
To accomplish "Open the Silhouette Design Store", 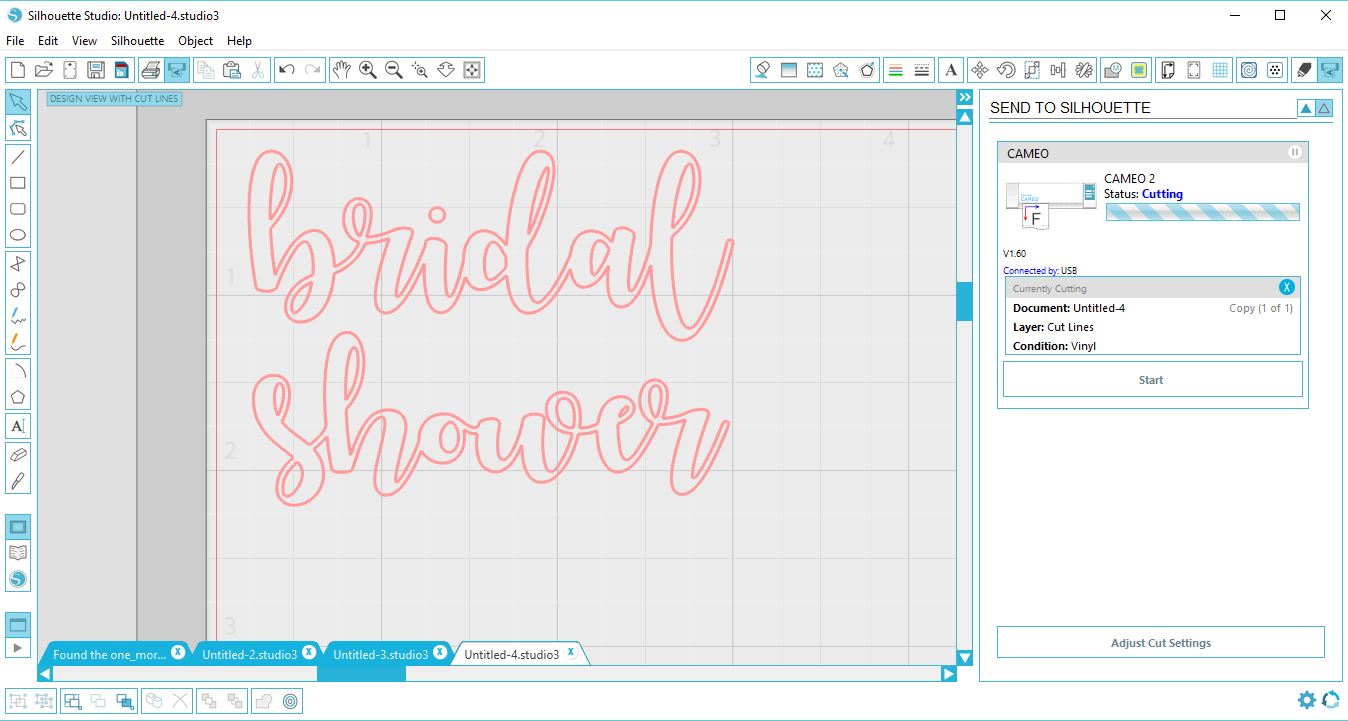I will click(x=18, y=579).
